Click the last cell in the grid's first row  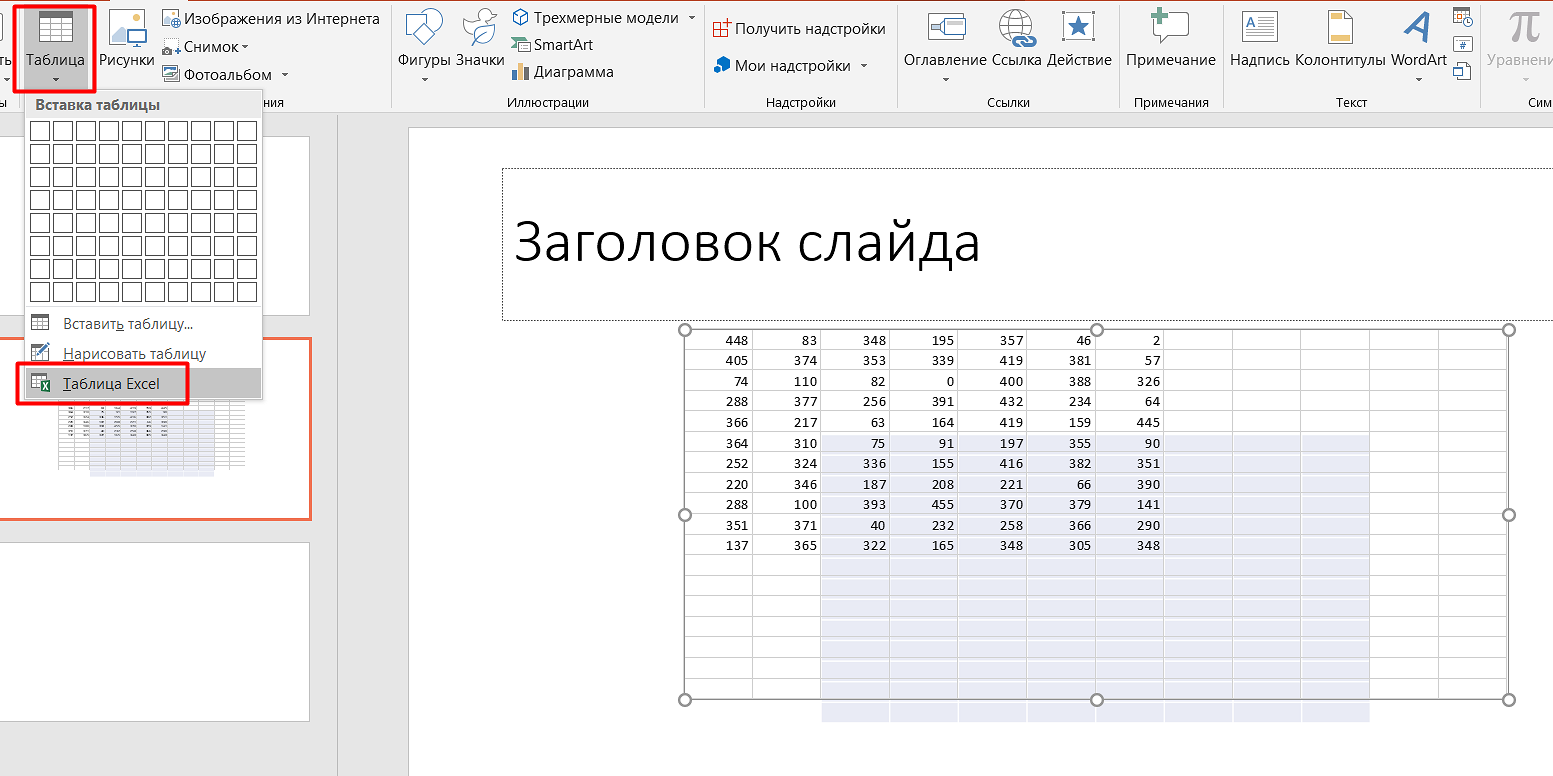(247, 131)
